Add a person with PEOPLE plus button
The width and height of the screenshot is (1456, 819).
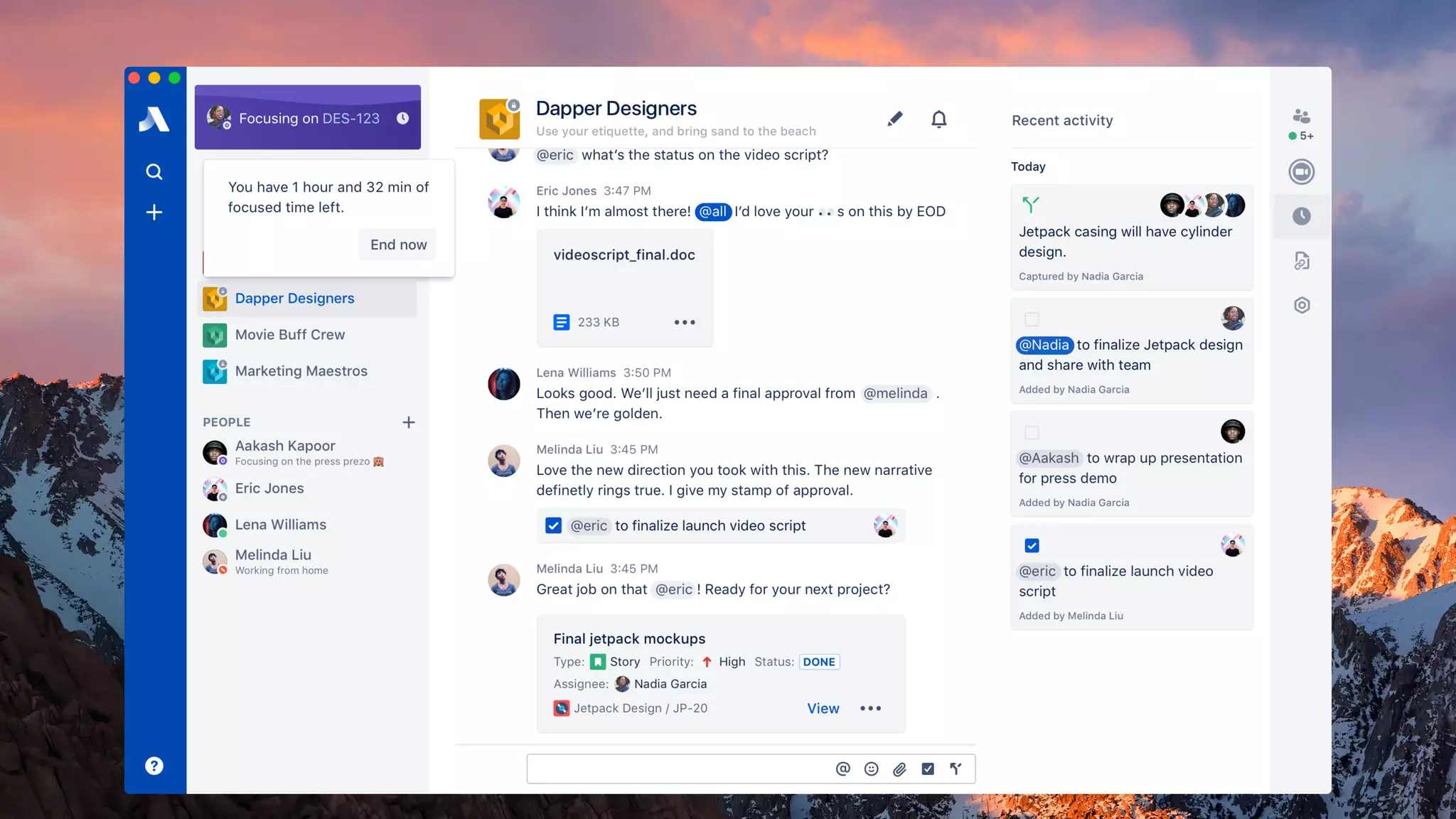click(408, 422)
